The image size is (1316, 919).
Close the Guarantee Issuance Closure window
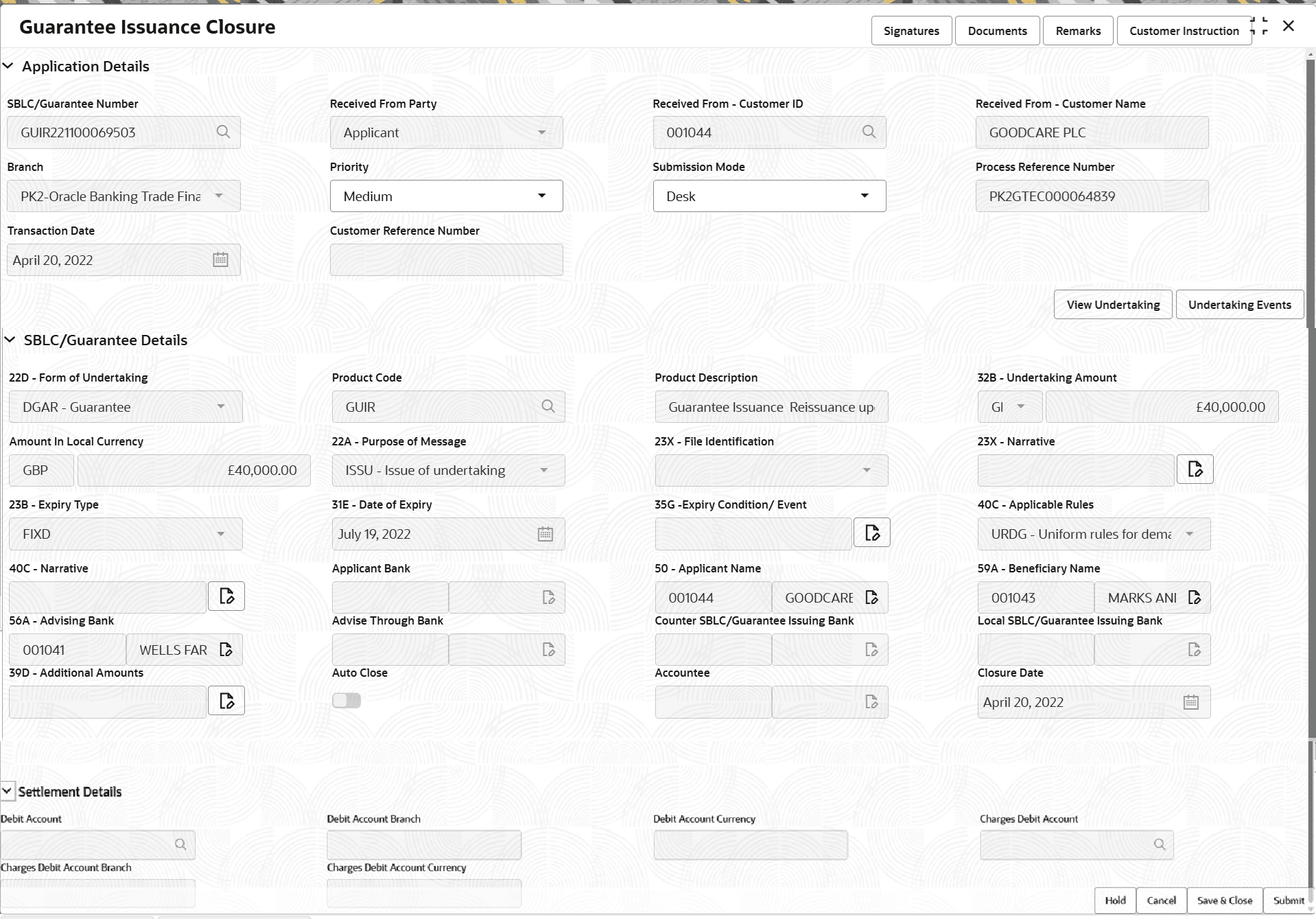click(x=1289, y=26)
